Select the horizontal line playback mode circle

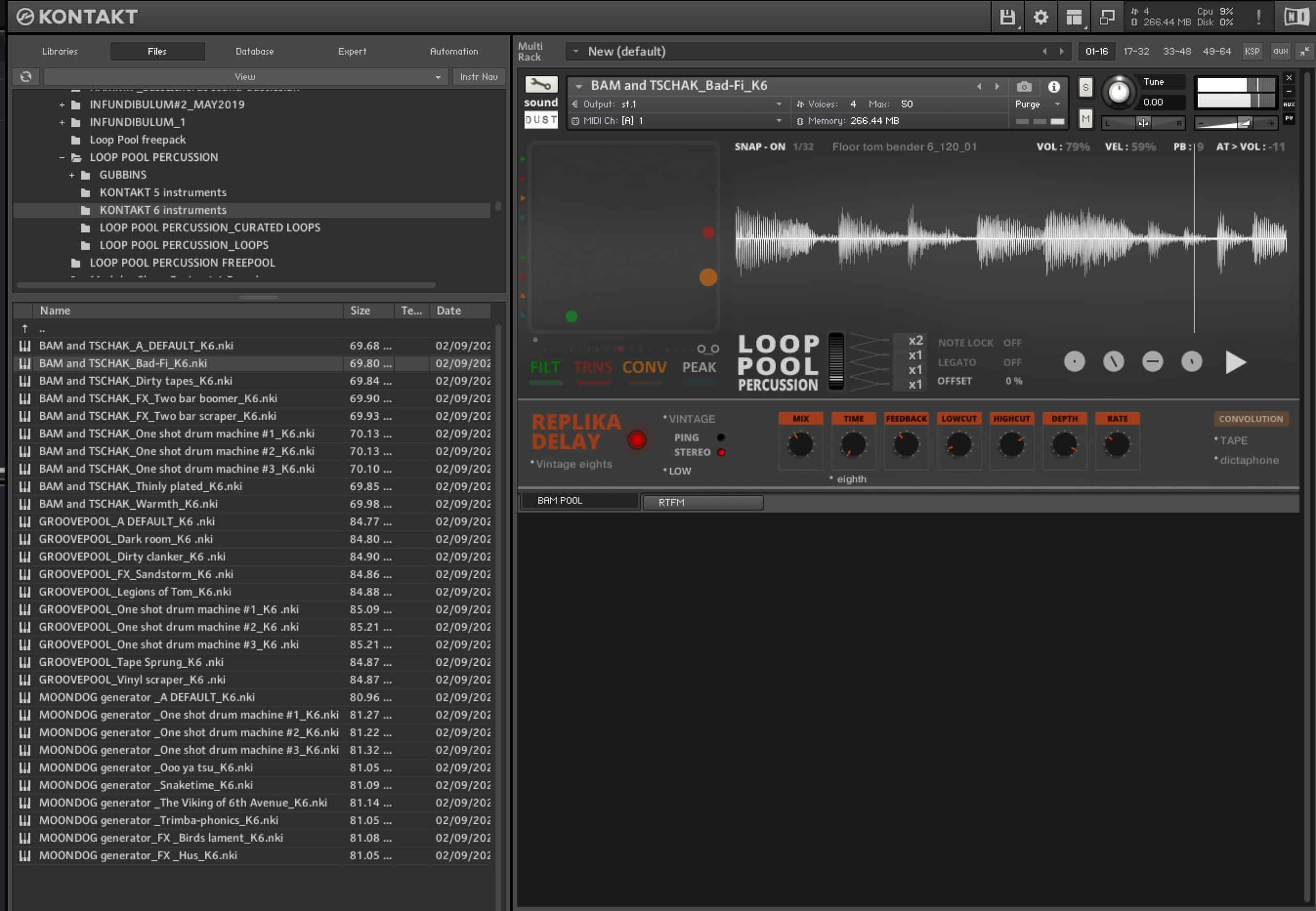[1152, 361]
